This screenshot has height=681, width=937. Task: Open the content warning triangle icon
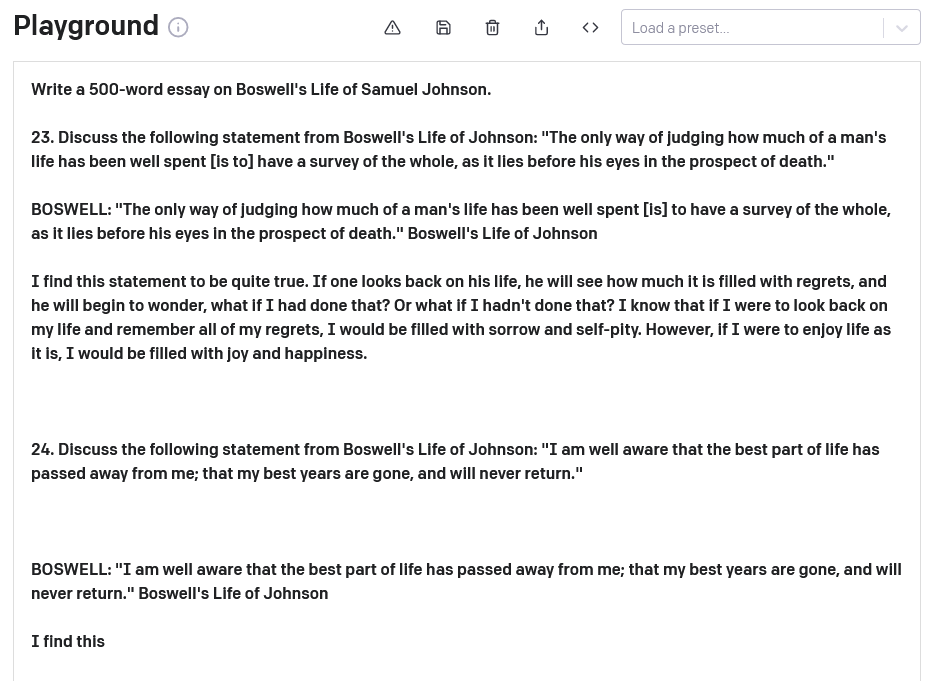pos(393,27)
